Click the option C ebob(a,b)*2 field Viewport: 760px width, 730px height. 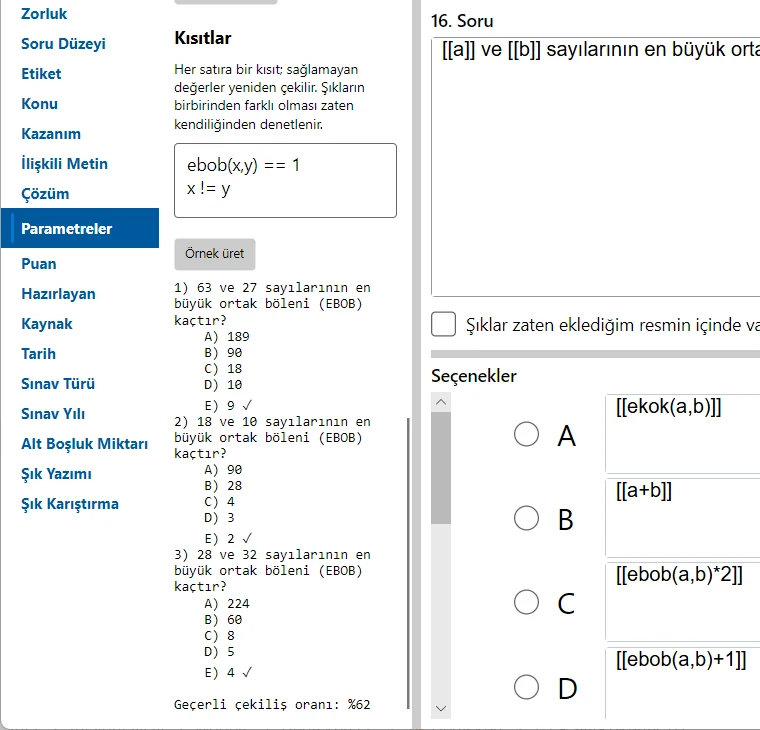tap(683, 602)
